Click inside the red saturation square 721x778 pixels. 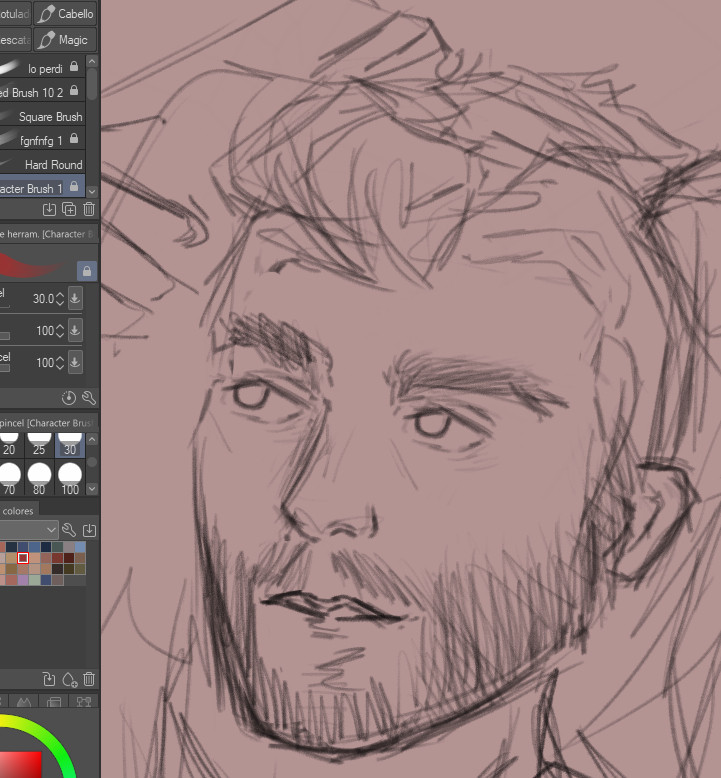(20, 765)
